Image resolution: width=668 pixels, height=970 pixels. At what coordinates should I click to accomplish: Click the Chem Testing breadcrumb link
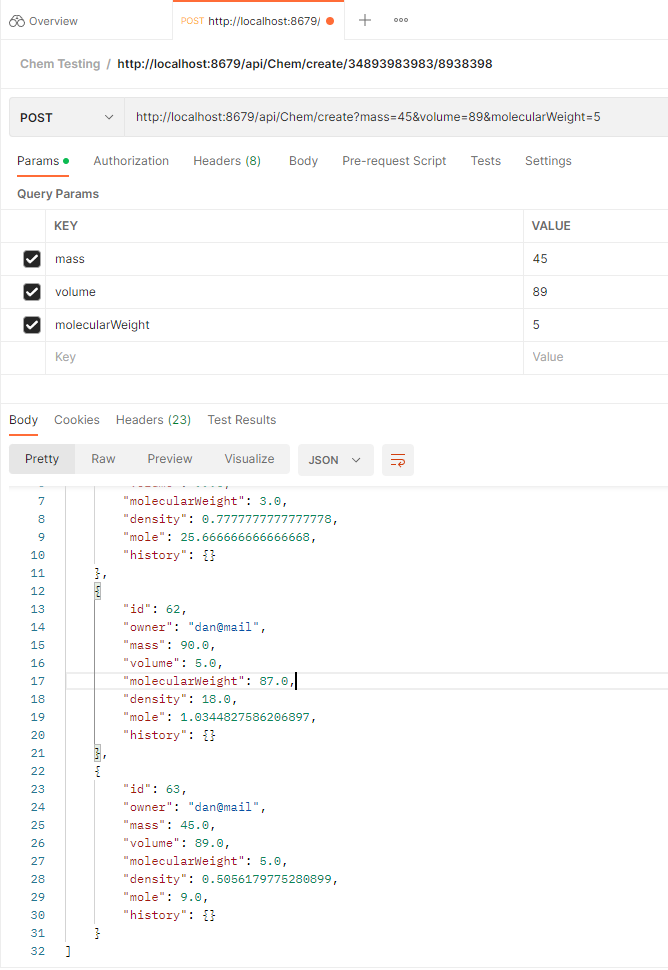[59, 63]
